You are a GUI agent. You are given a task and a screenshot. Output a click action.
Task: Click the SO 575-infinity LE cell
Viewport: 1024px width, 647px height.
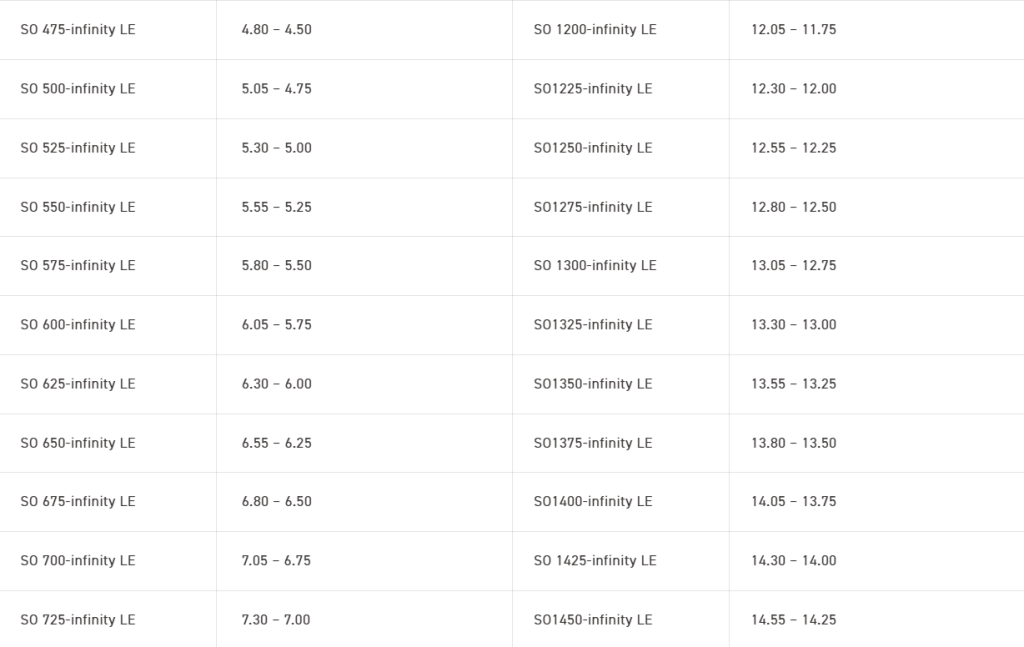[x=78, y=266]
